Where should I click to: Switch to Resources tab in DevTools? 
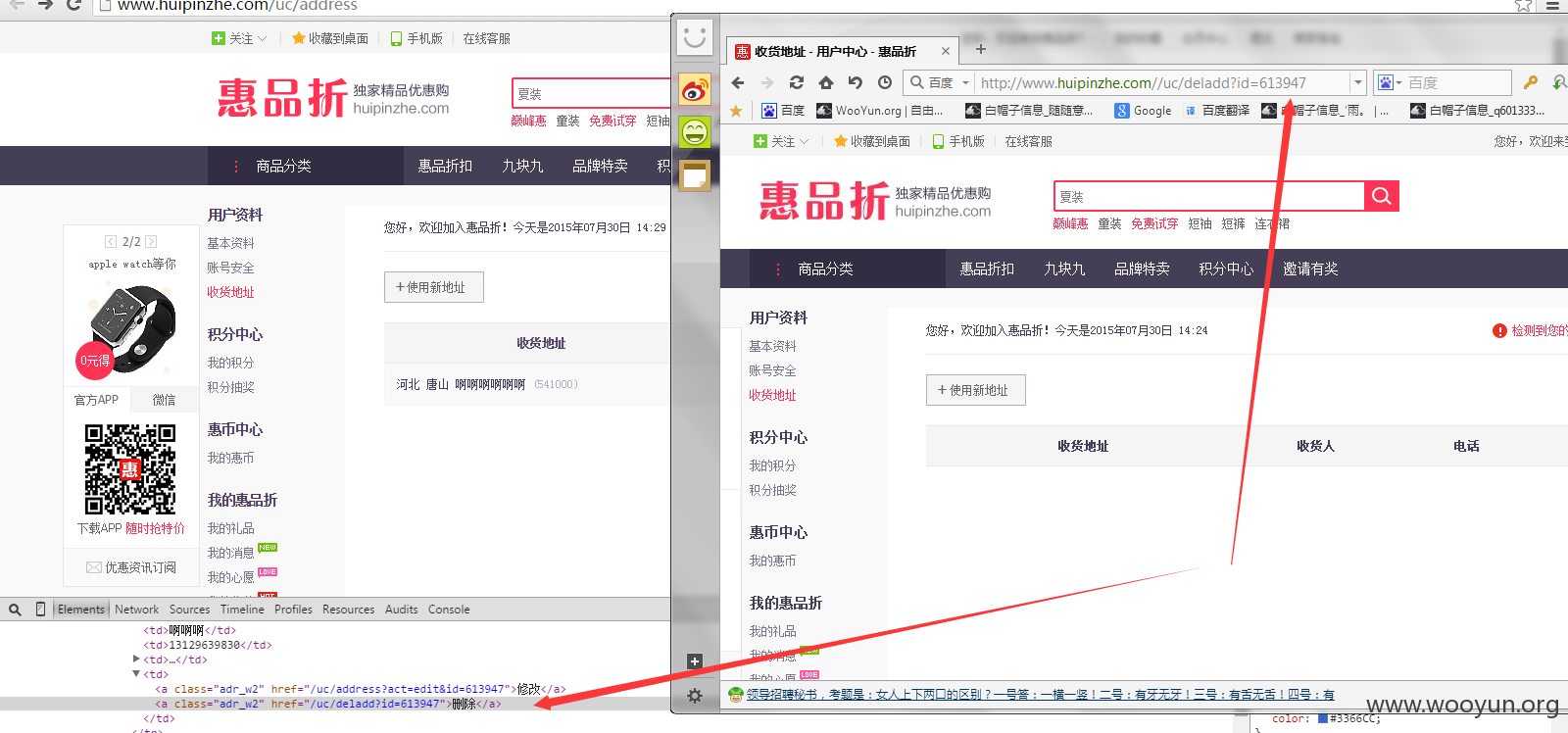coord(348,610)
